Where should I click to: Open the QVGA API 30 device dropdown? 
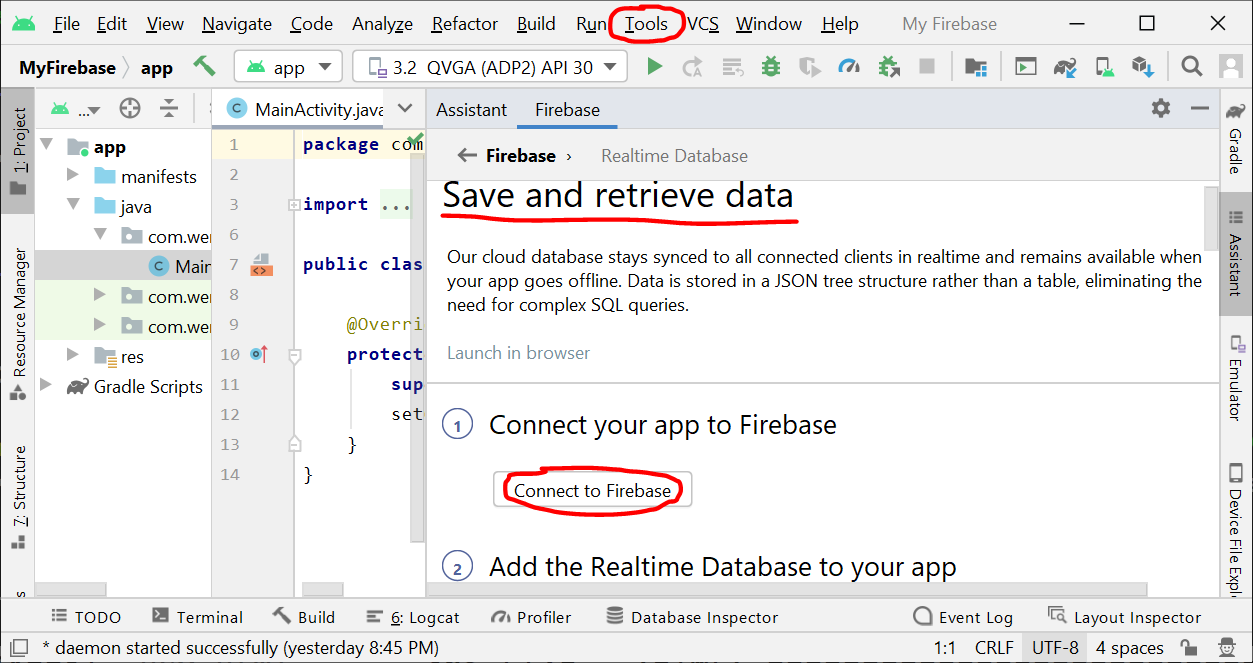(x=490, y=67)
